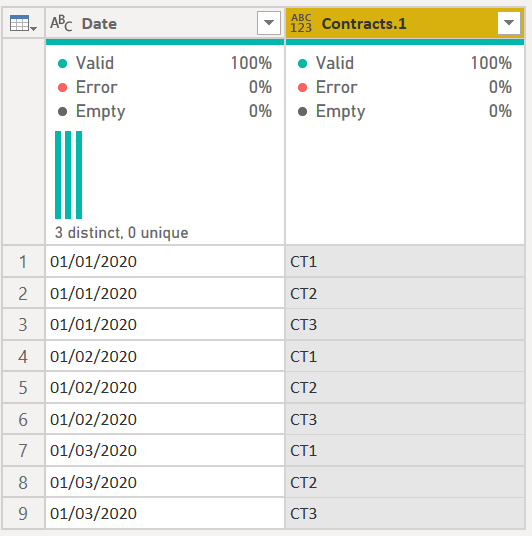Click the Date cell in row 3
532x536 pixels.
(x=165, y=325)
